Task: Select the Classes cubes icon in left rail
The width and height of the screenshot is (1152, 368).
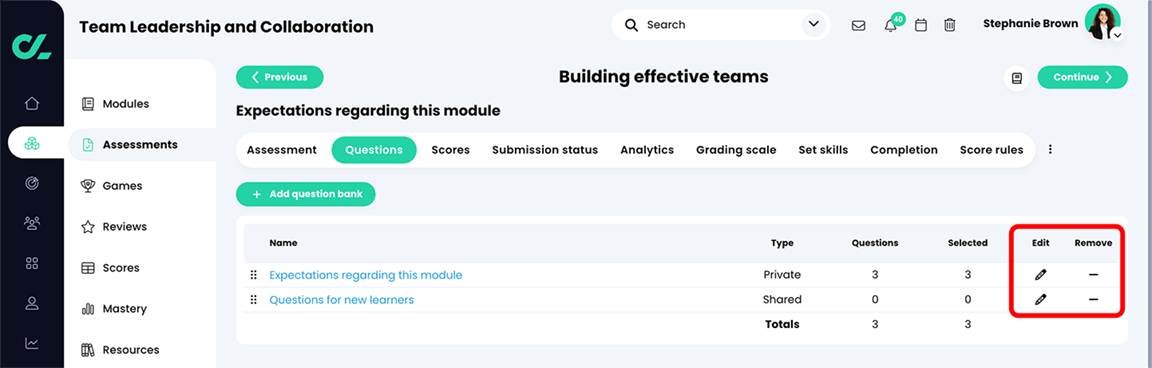Action: [32, 143]
